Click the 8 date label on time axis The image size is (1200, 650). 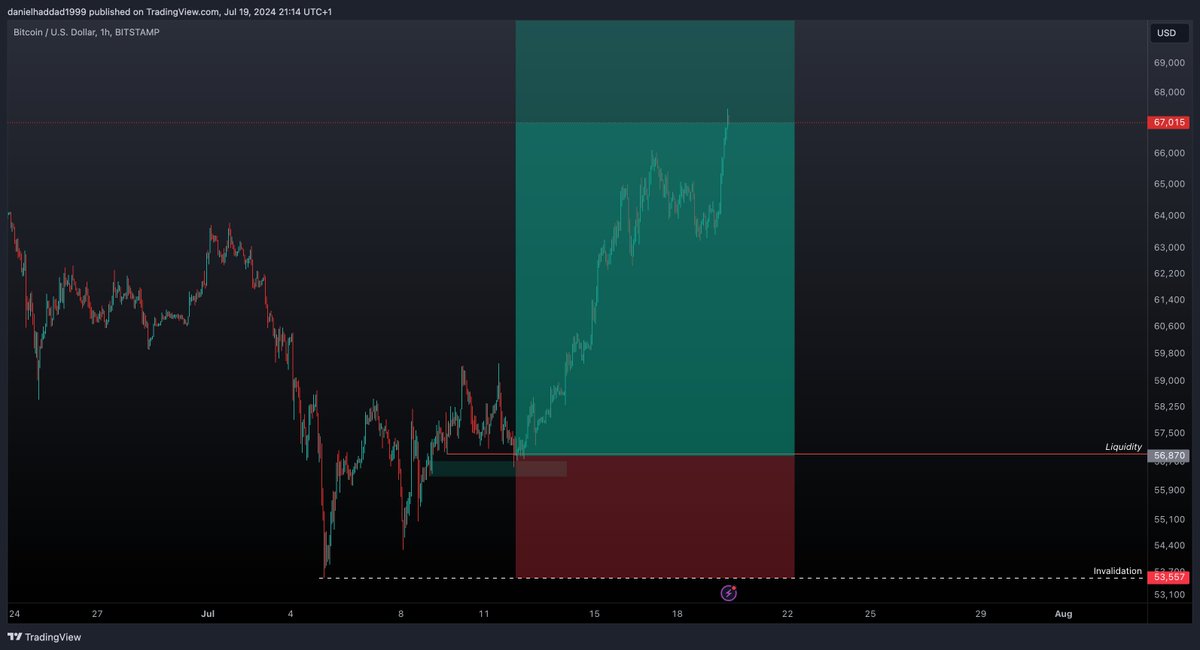coord(400,613)
